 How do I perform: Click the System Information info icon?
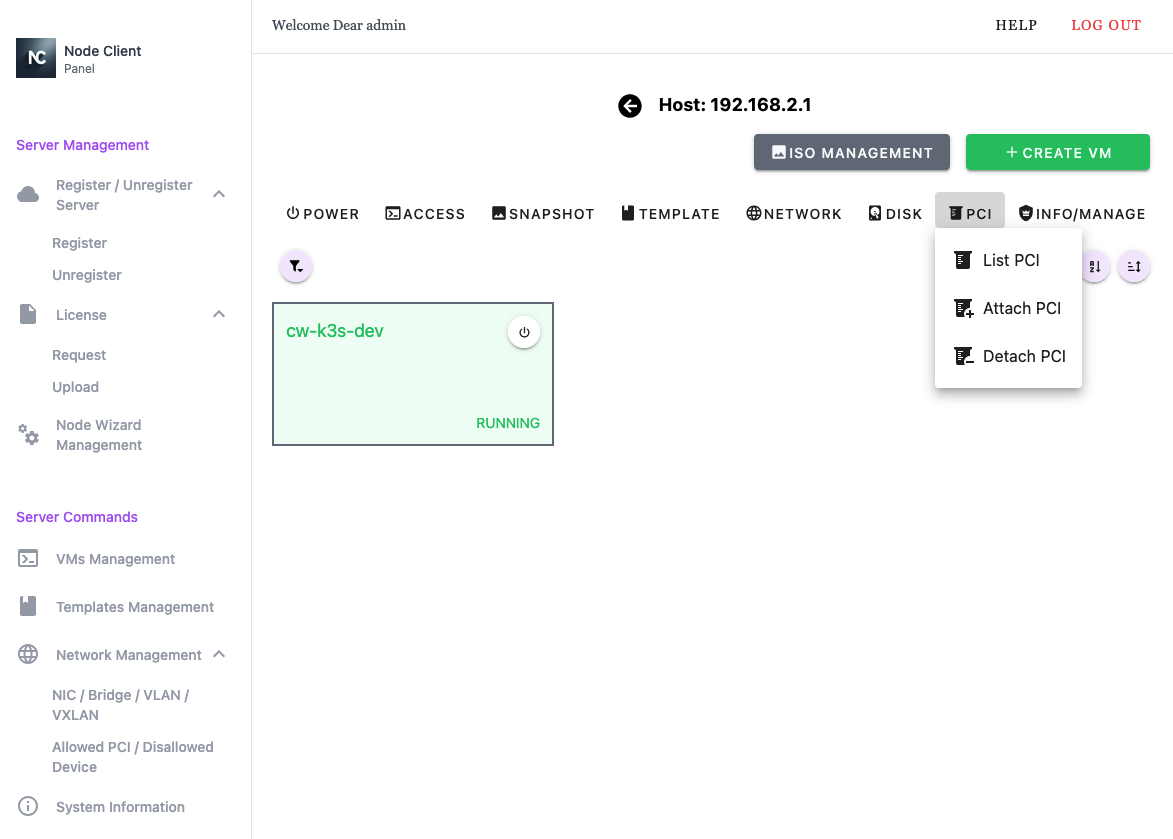coord(28,807)
